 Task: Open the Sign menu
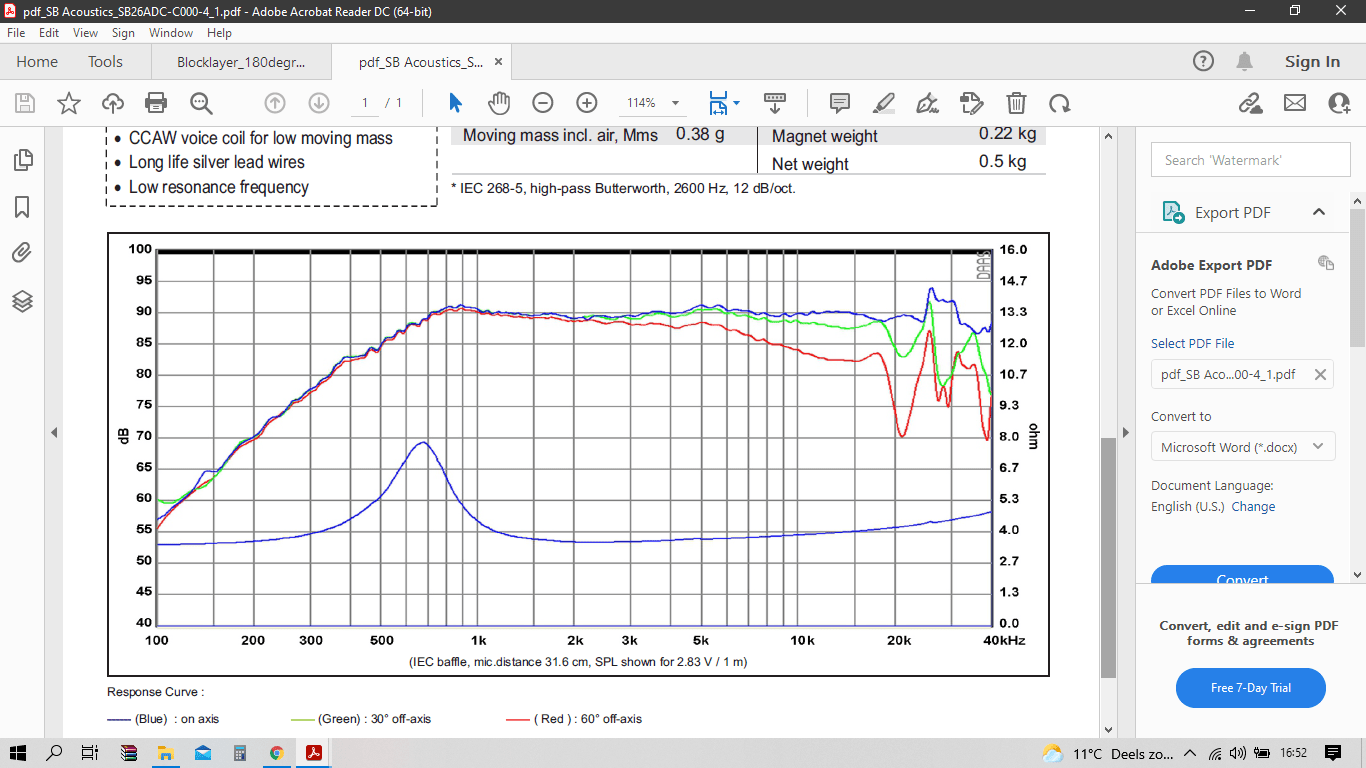click(123, 33)
